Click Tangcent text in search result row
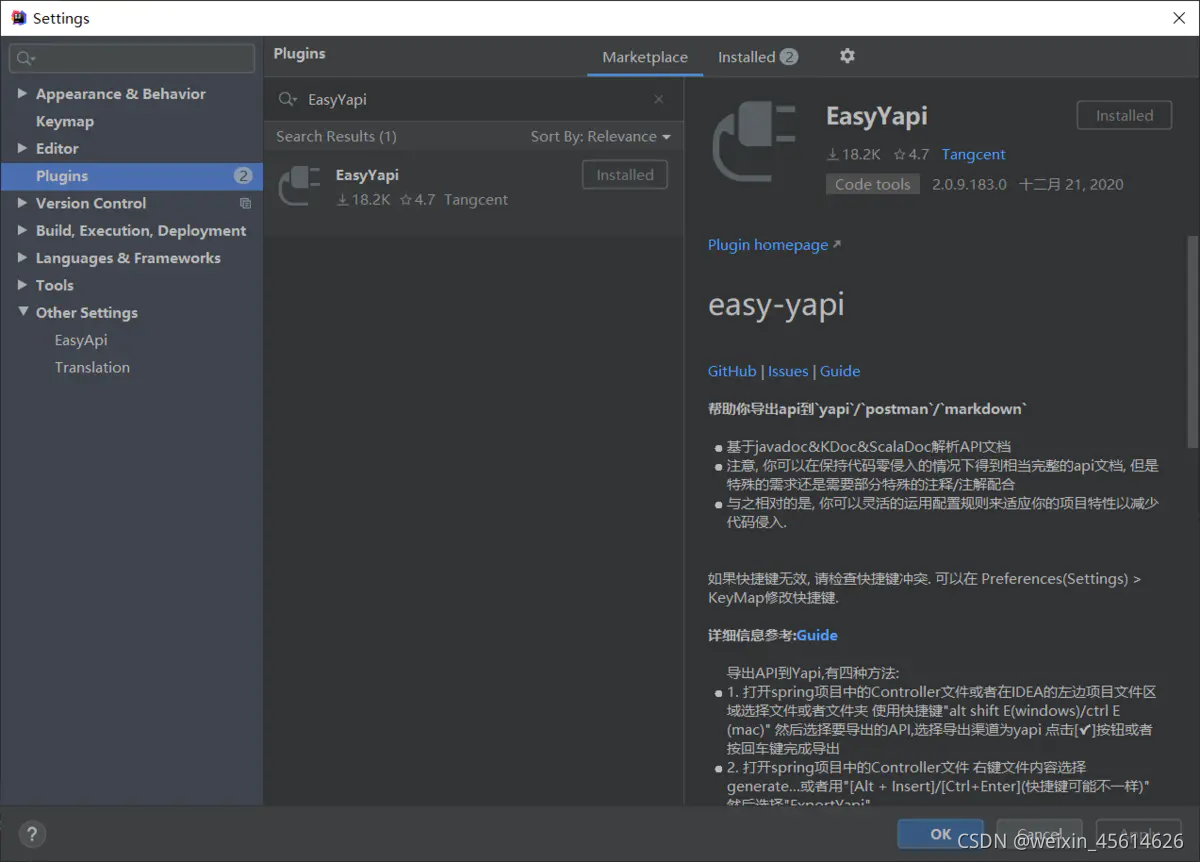The image size is (1200, 862). point(476,200)
